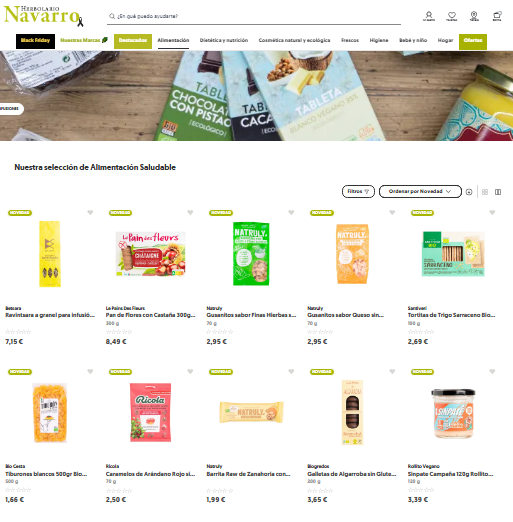Image resolution: width=513 pixels, height=522 pixels.
Task: Open the Ricola Caramelos de Arándano thumbnail
Action: [x=150, y=412]
